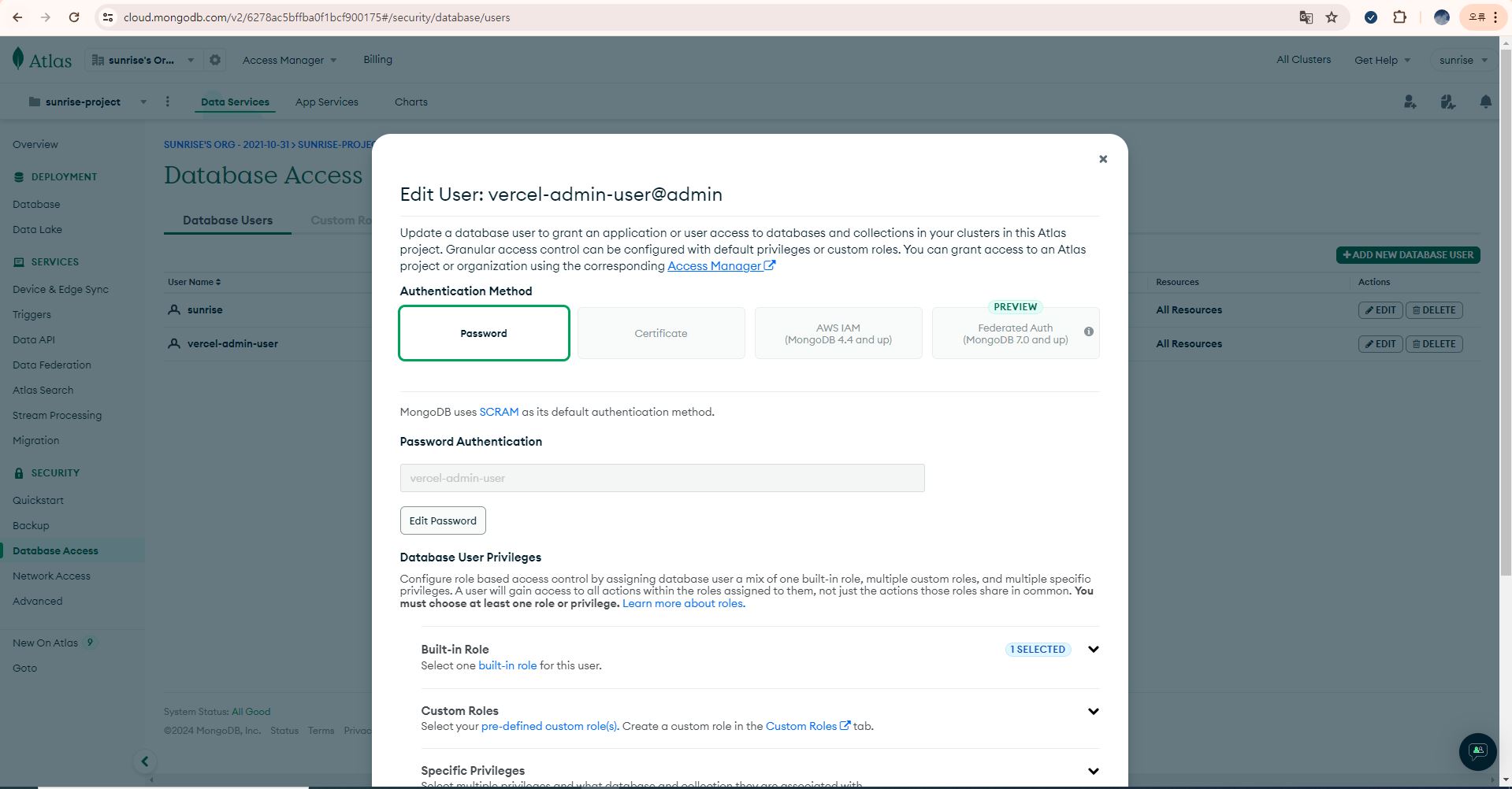Bookmark this page with star icon
The image size is (1512, 789).
pos(1332,17)
